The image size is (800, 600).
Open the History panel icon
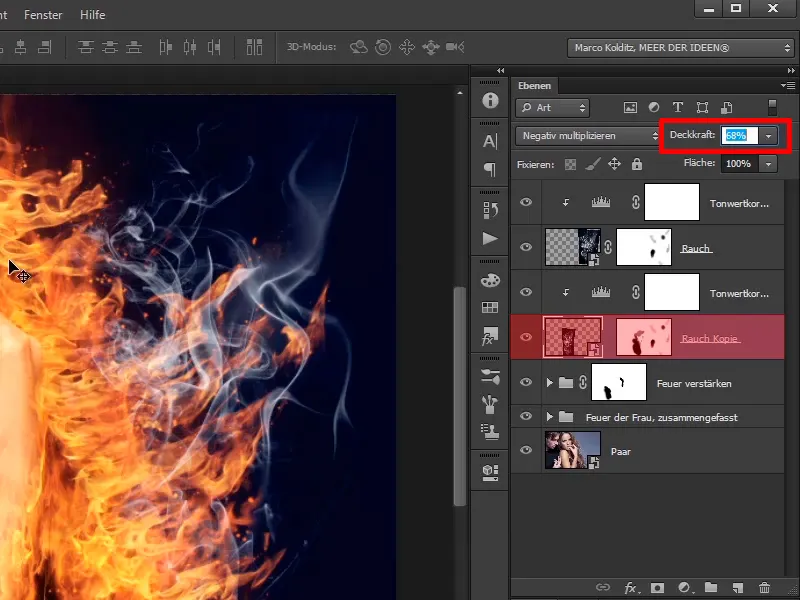pyautogui.click(x=490, y=210)
